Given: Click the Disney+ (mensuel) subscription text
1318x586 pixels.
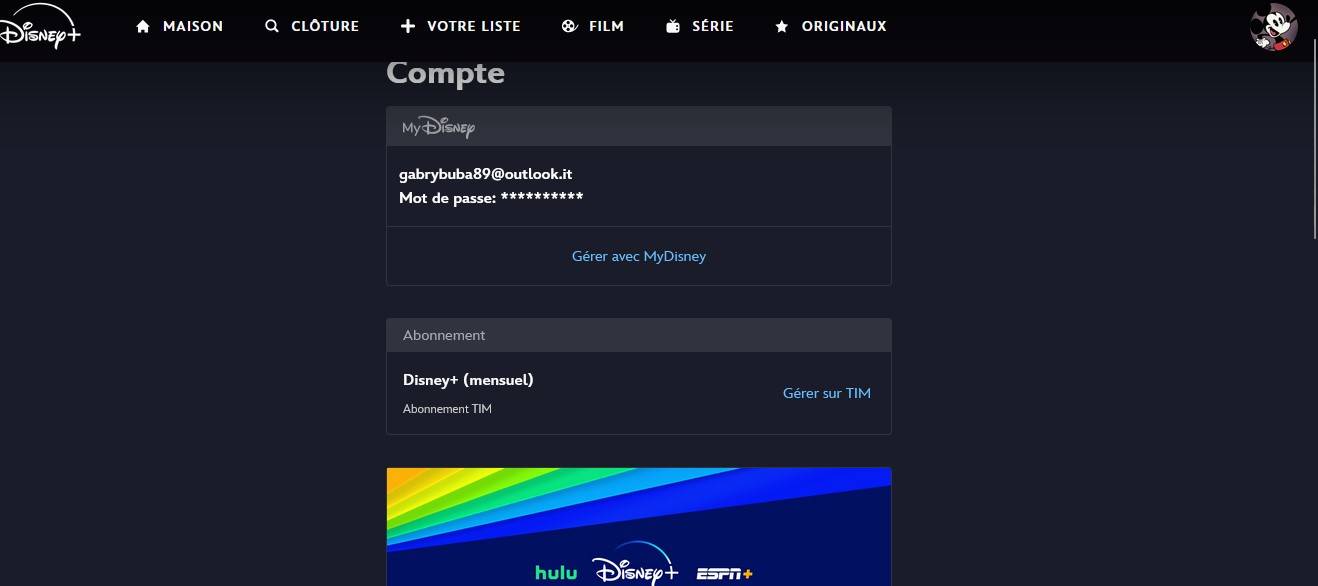Looking at the screenshot, I should (x=468, y=380).
